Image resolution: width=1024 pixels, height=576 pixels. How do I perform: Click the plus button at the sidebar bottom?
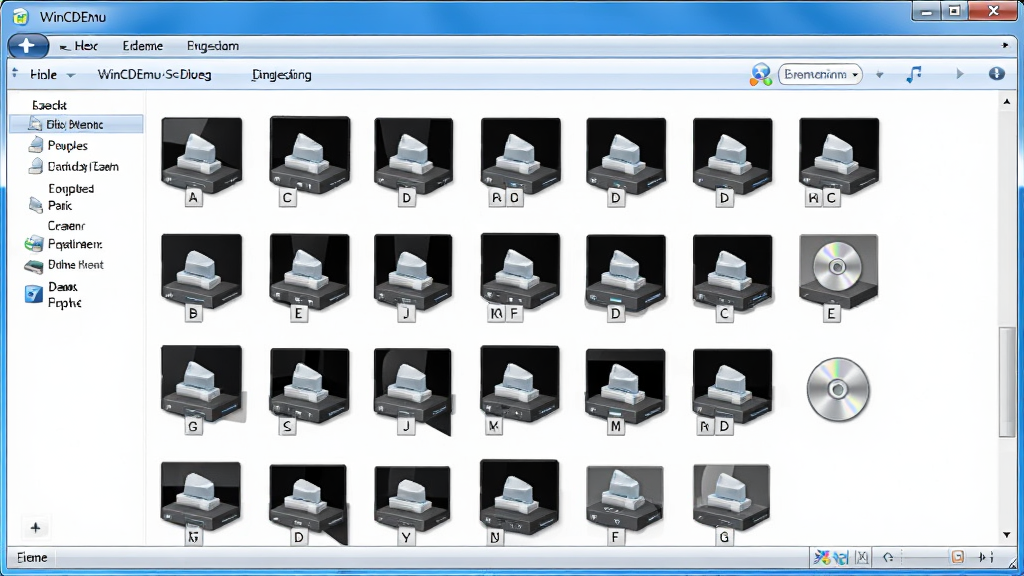[35, 528]
